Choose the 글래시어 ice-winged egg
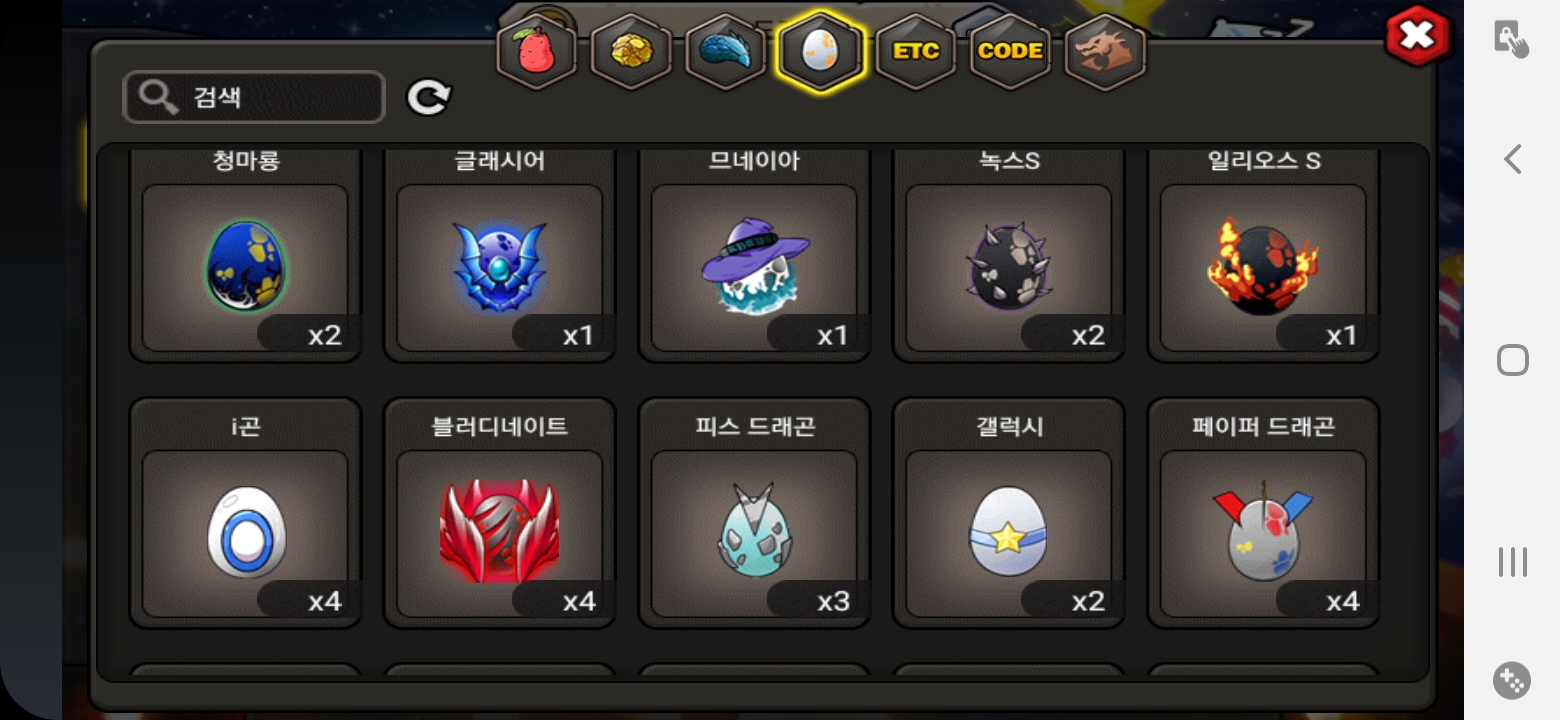This screenshot has height=720, width=1560. coord(500,268)
